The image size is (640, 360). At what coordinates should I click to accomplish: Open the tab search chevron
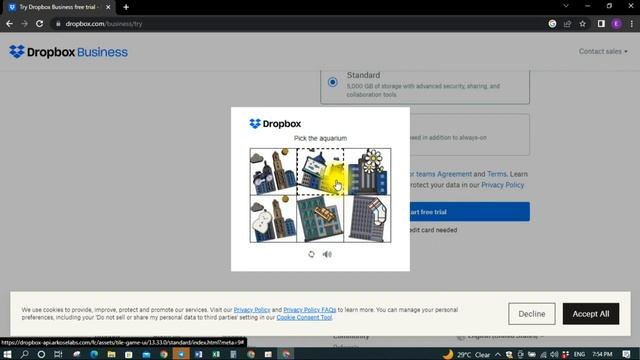[x=566, y=6]
